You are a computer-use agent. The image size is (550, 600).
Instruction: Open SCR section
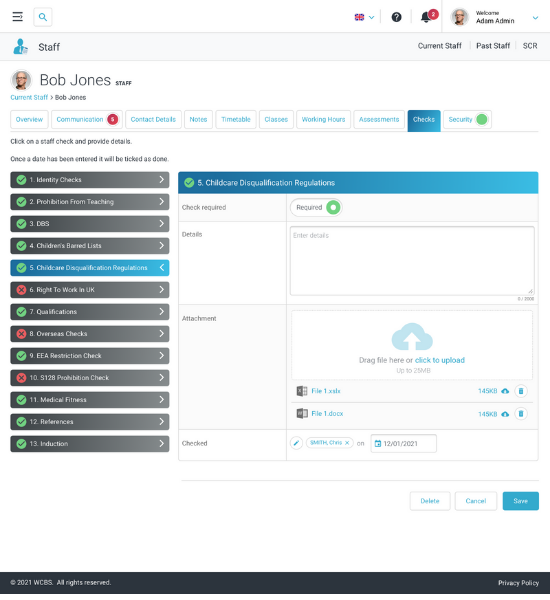pos(530,46)
